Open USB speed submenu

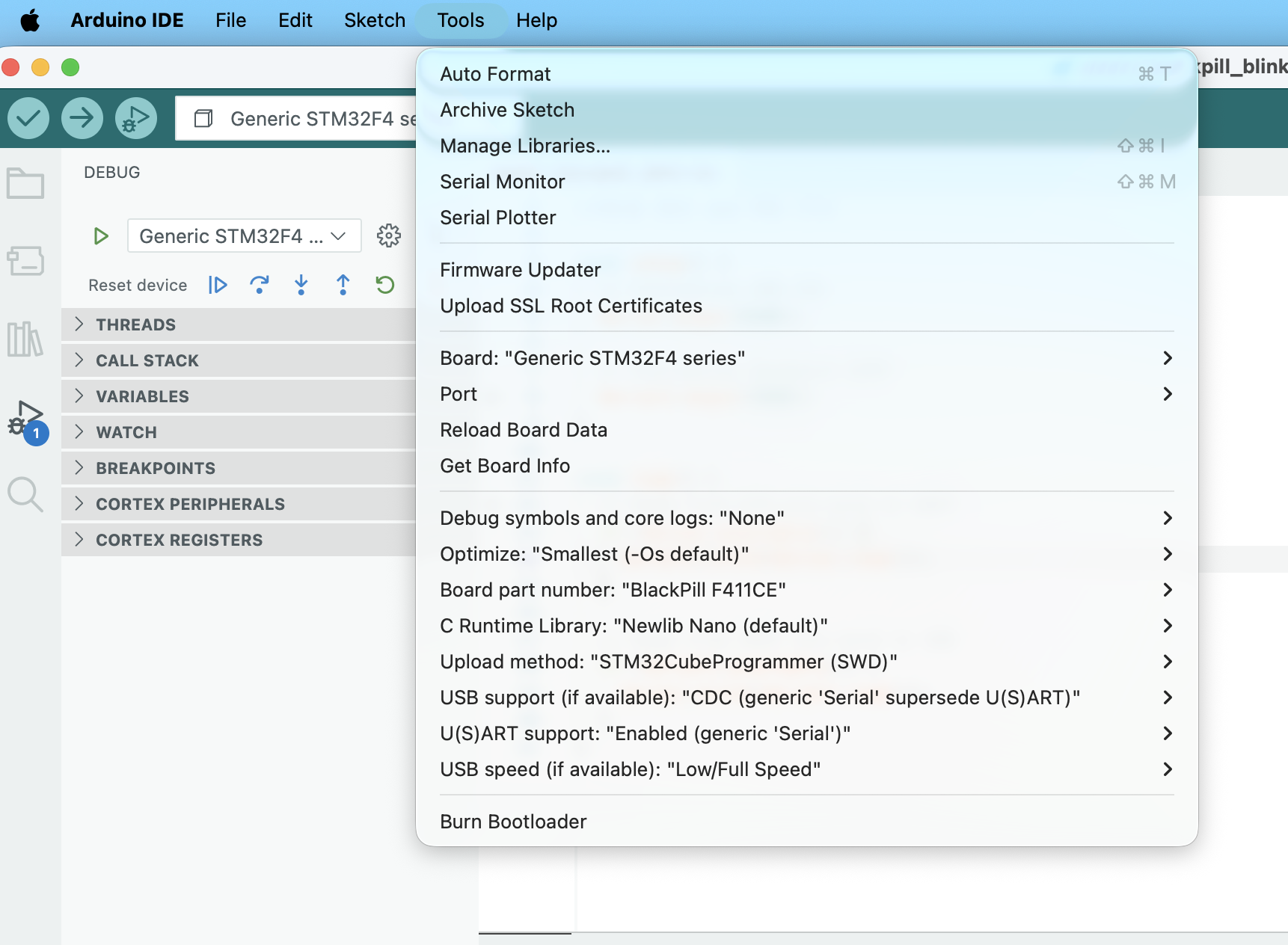point(807,769)
